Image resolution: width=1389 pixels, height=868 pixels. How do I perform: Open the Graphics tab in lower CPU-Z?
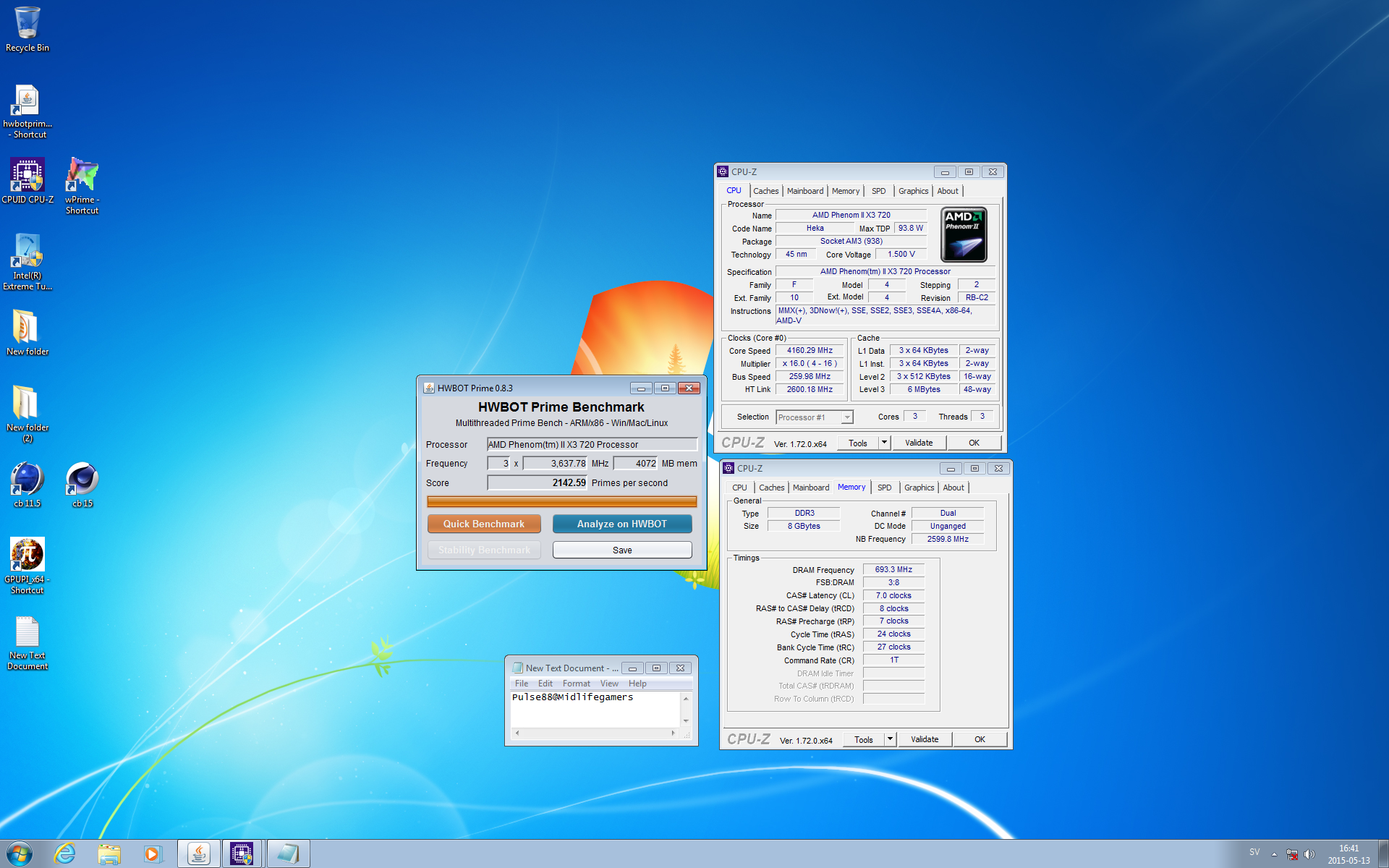pyautogui.click(x=919, y=488)
